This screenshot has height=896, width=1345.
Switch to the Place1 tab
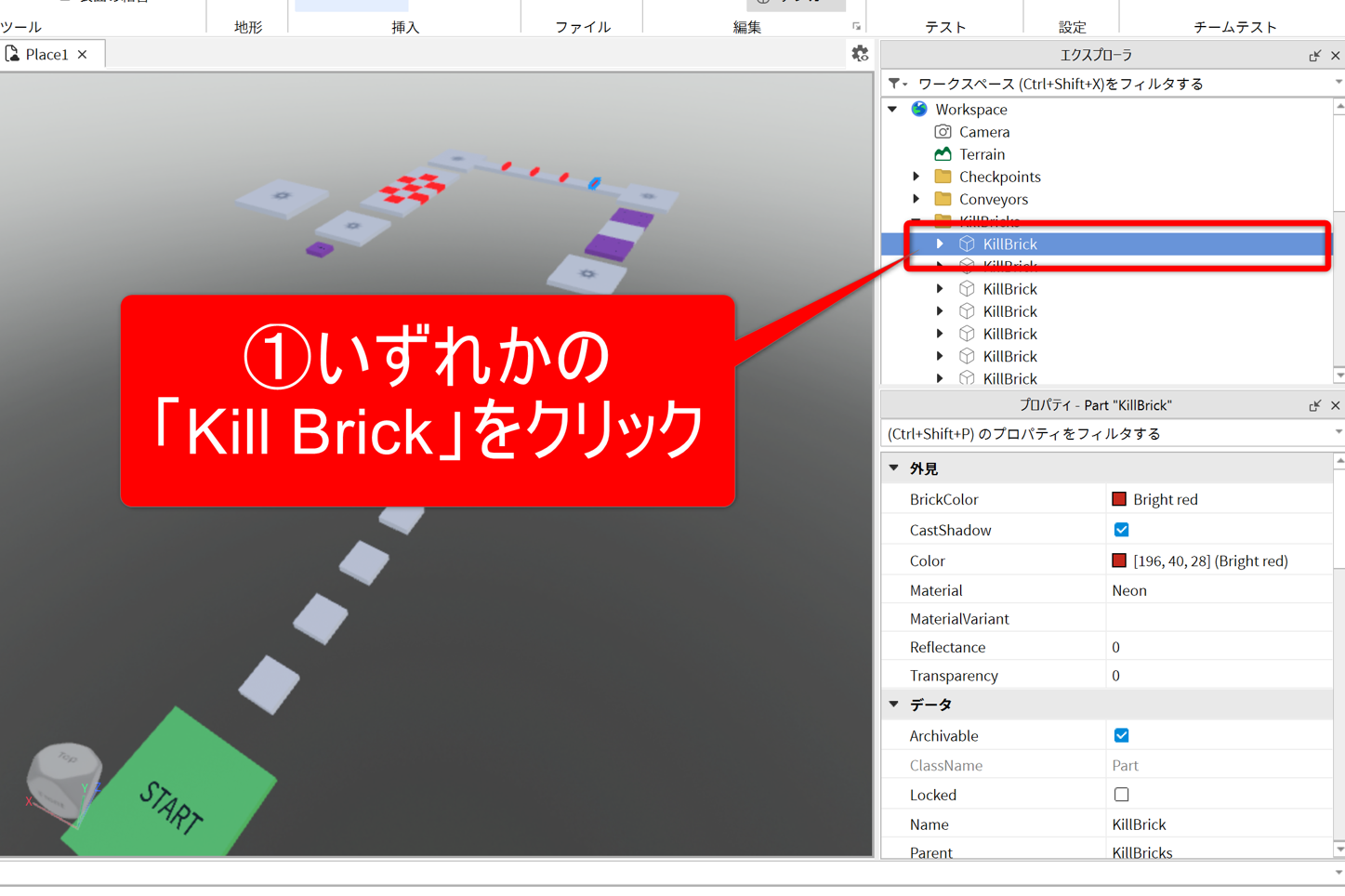pos(46,55)
